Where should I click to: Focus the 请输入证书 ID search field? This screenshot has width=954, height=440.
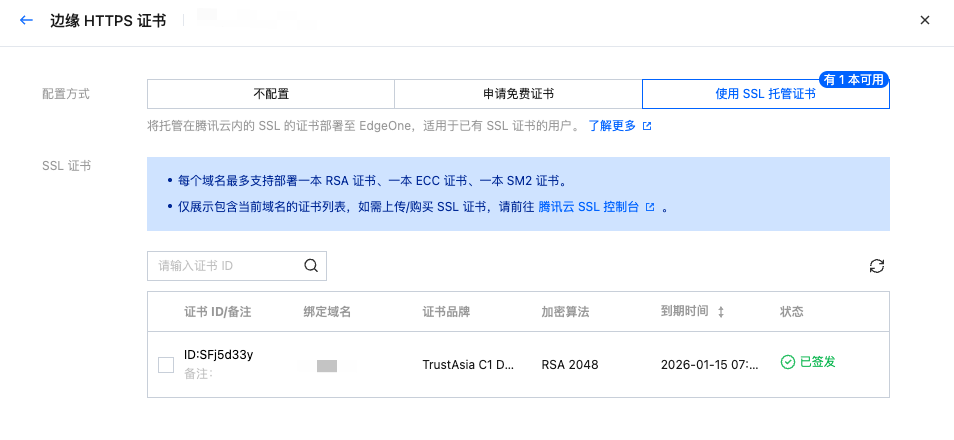pyautogui.click(x=226, y=266)
